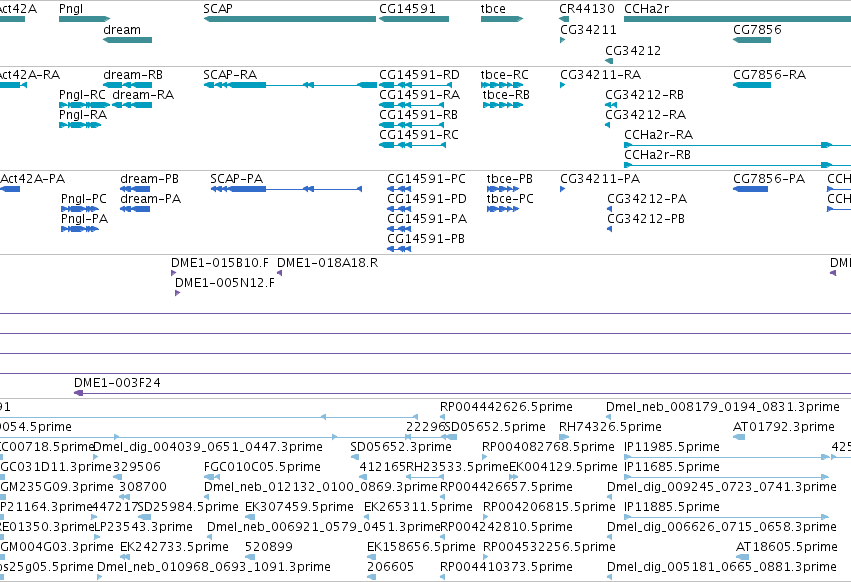Image resolution: width=851 pixels, height=582 pixels.
Task: Click protein label CG34212-PA
Action: coord(647,199)
